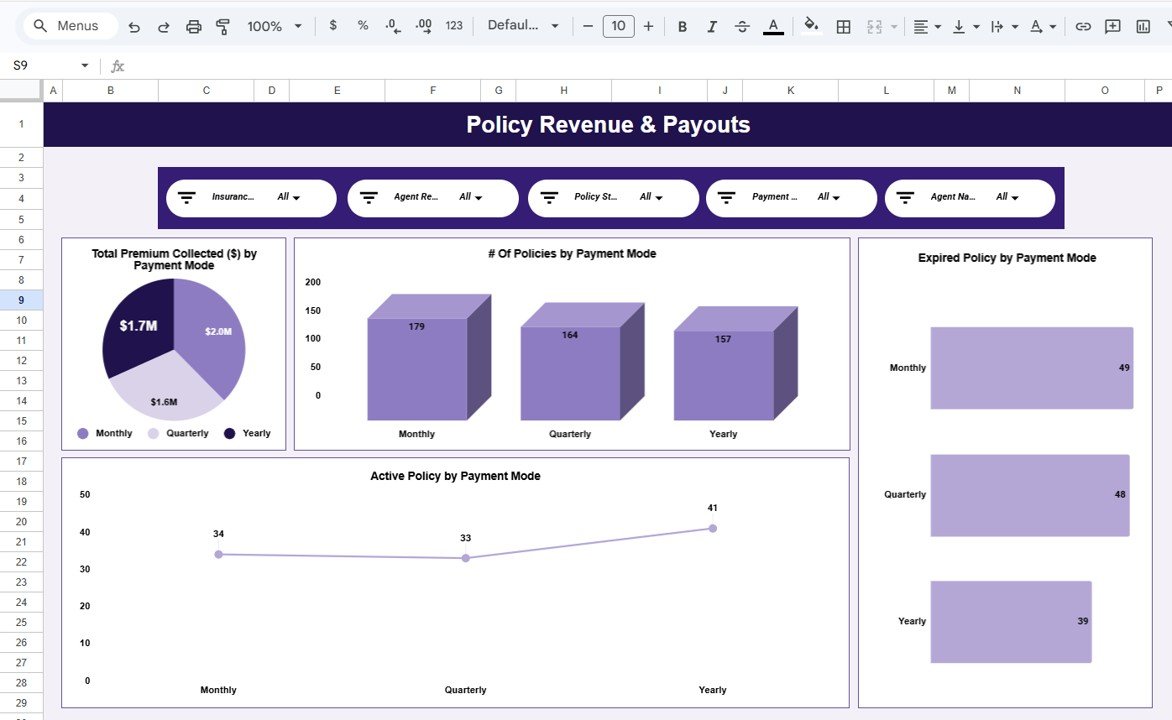Toggle italic formatting
Viewport: 1172px width, 720px height.
click(x=712, y=26)
